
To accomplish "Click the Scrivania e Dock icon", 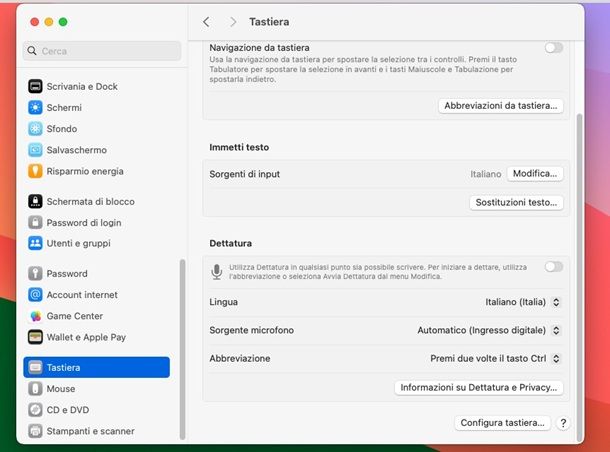I will (35, 86).
